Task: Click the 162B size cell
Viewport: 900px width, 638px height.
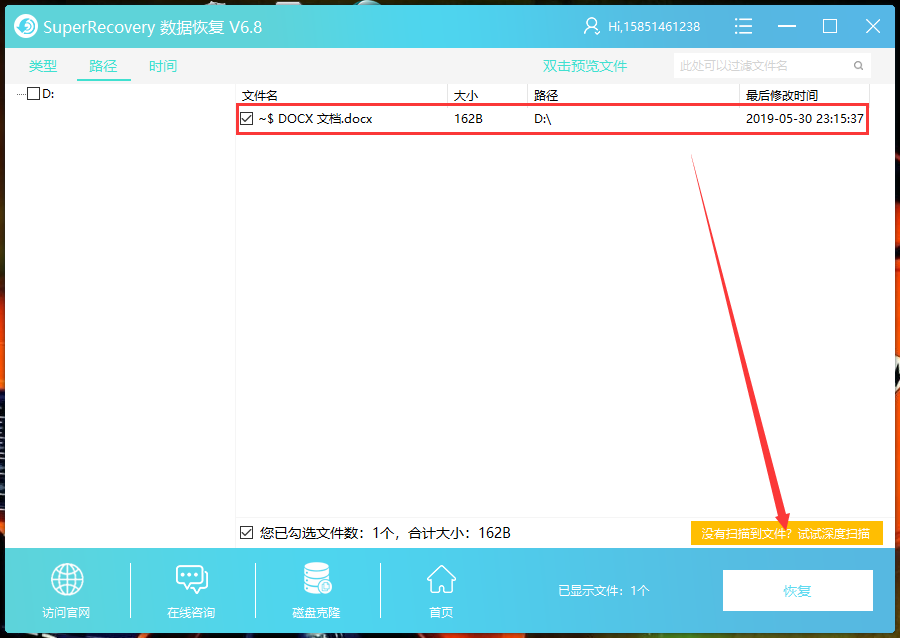Action: click(x=468, y=119)
